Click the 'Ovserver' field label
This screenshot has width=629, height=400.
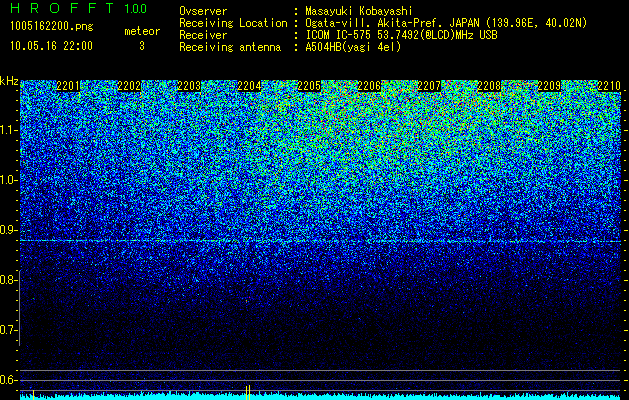tap(203, 11)
